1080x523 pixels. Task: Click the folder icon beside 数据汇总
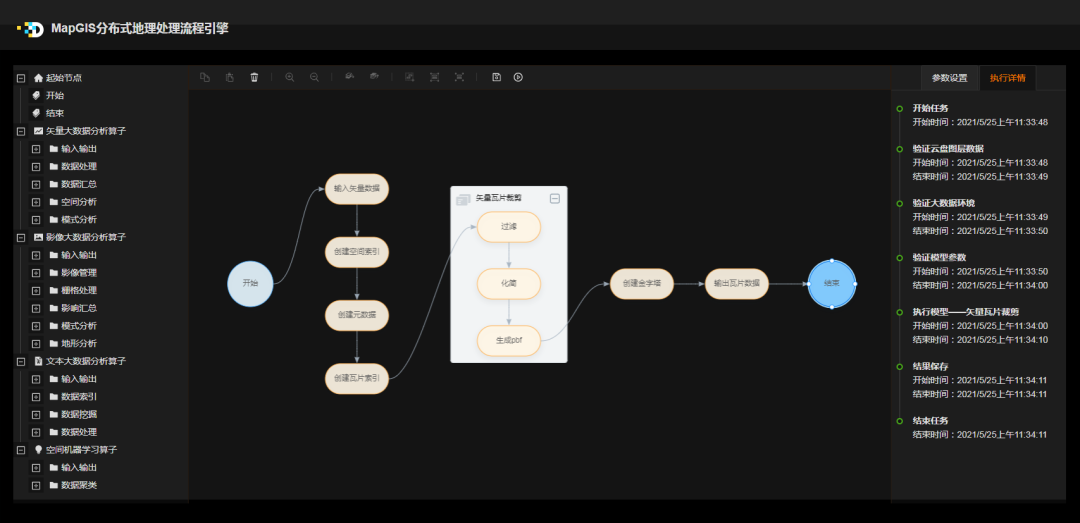pos(54,184)
